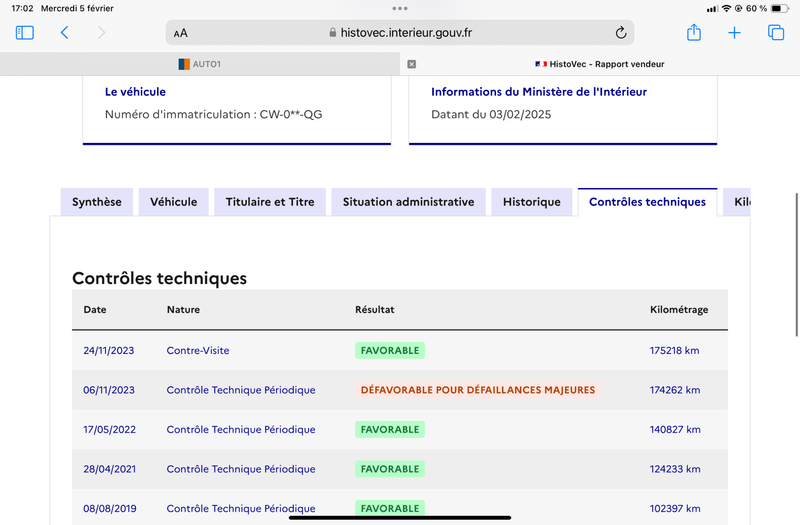Tap the Wi-Fi status icon
Viewport: 800px width, 525px height.
(726, 8)
